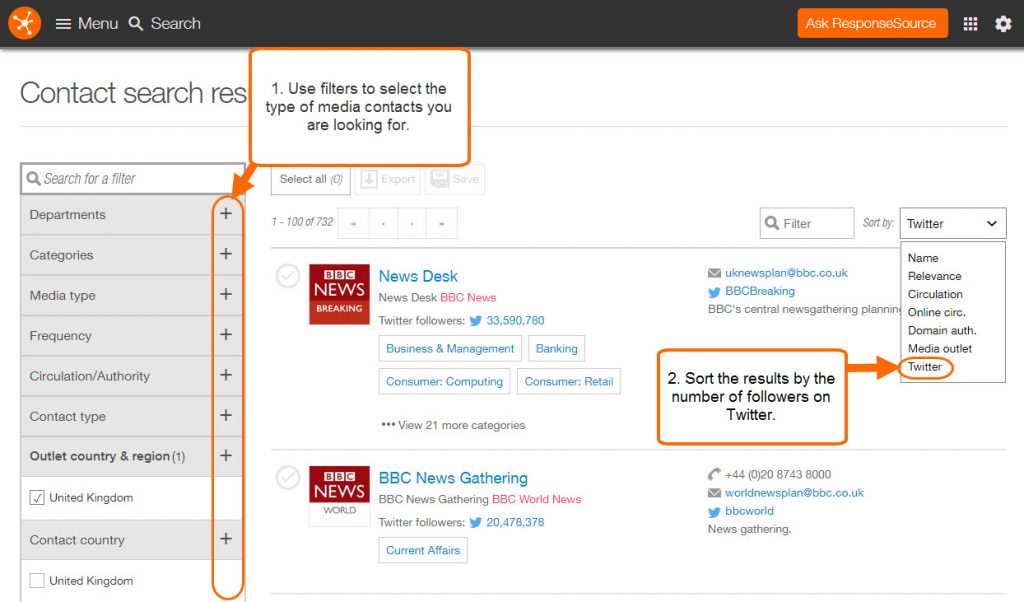Expand the Categories filter

coord(226,254)
